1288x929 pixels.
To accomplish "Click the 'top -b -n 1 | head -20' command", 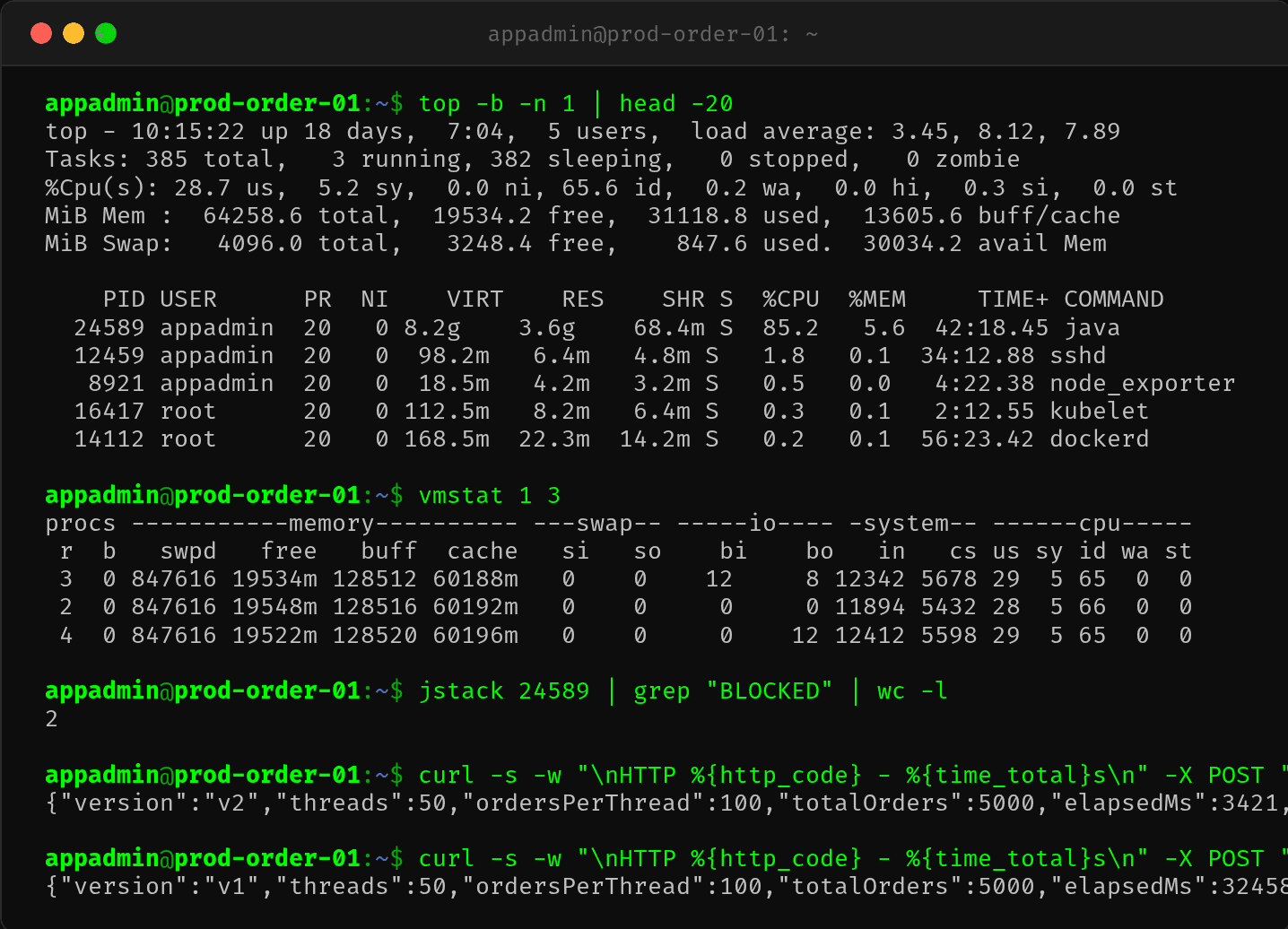I will [576, 104].
